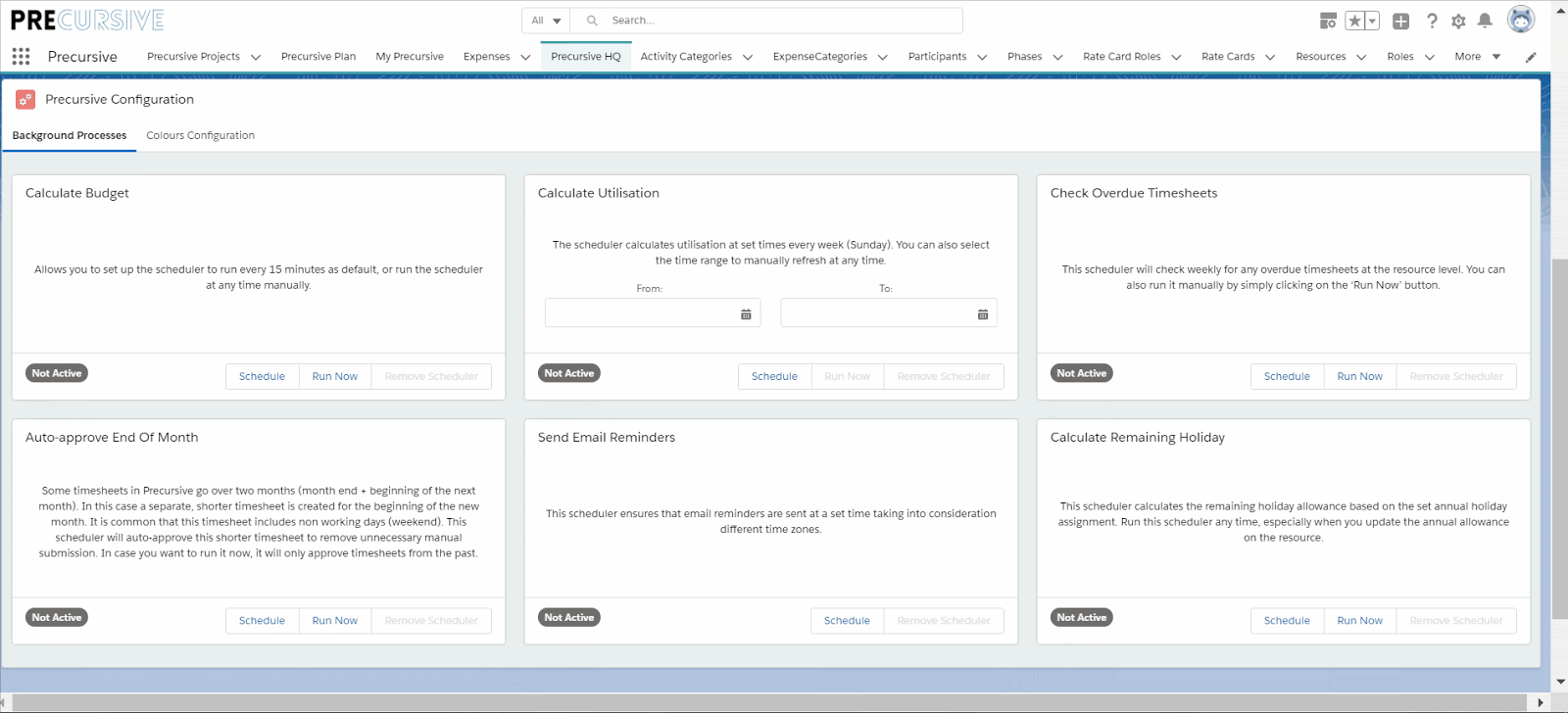Open the Participants tab
This screenshot has height=713, width=1568.
tap(937, 57)
